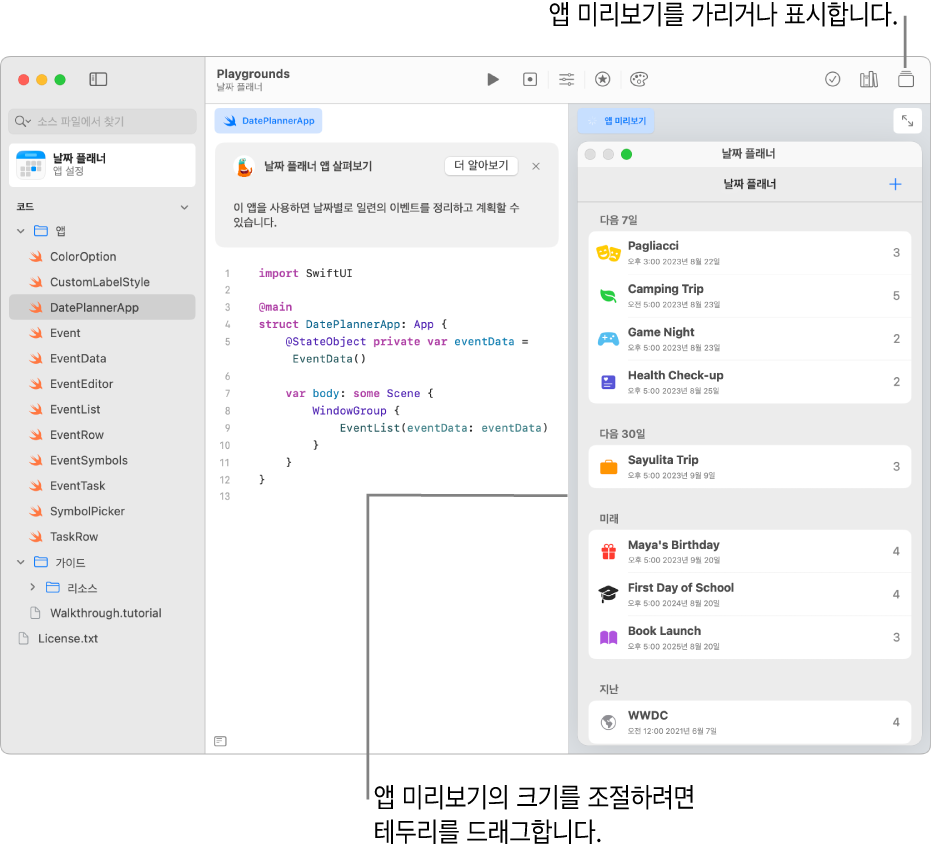Click the Game Night controller icon
Image resolution: width=931 pixels, height=854 pixels.
click(x=609, y=339)
